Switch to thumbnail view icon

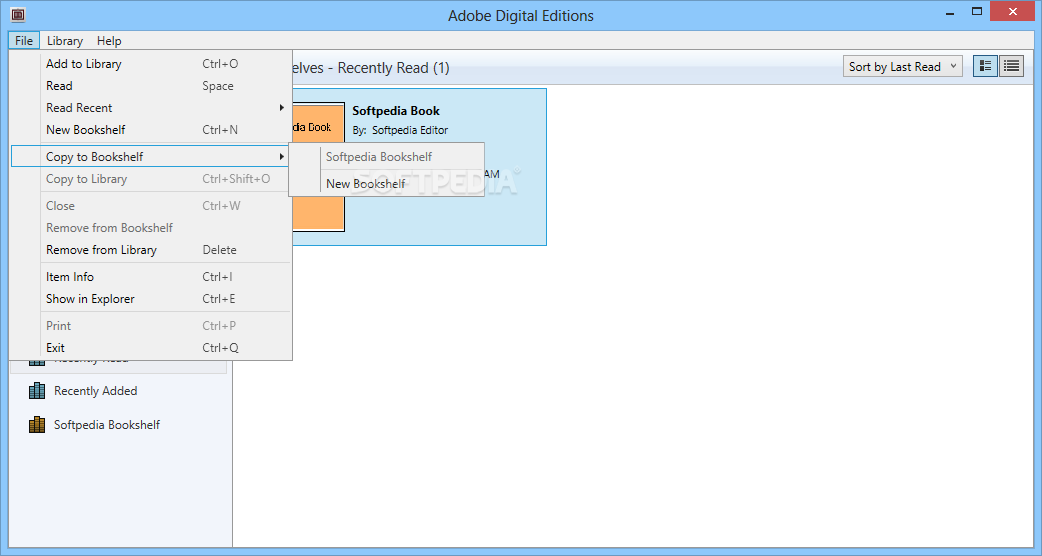click(986, 66)
